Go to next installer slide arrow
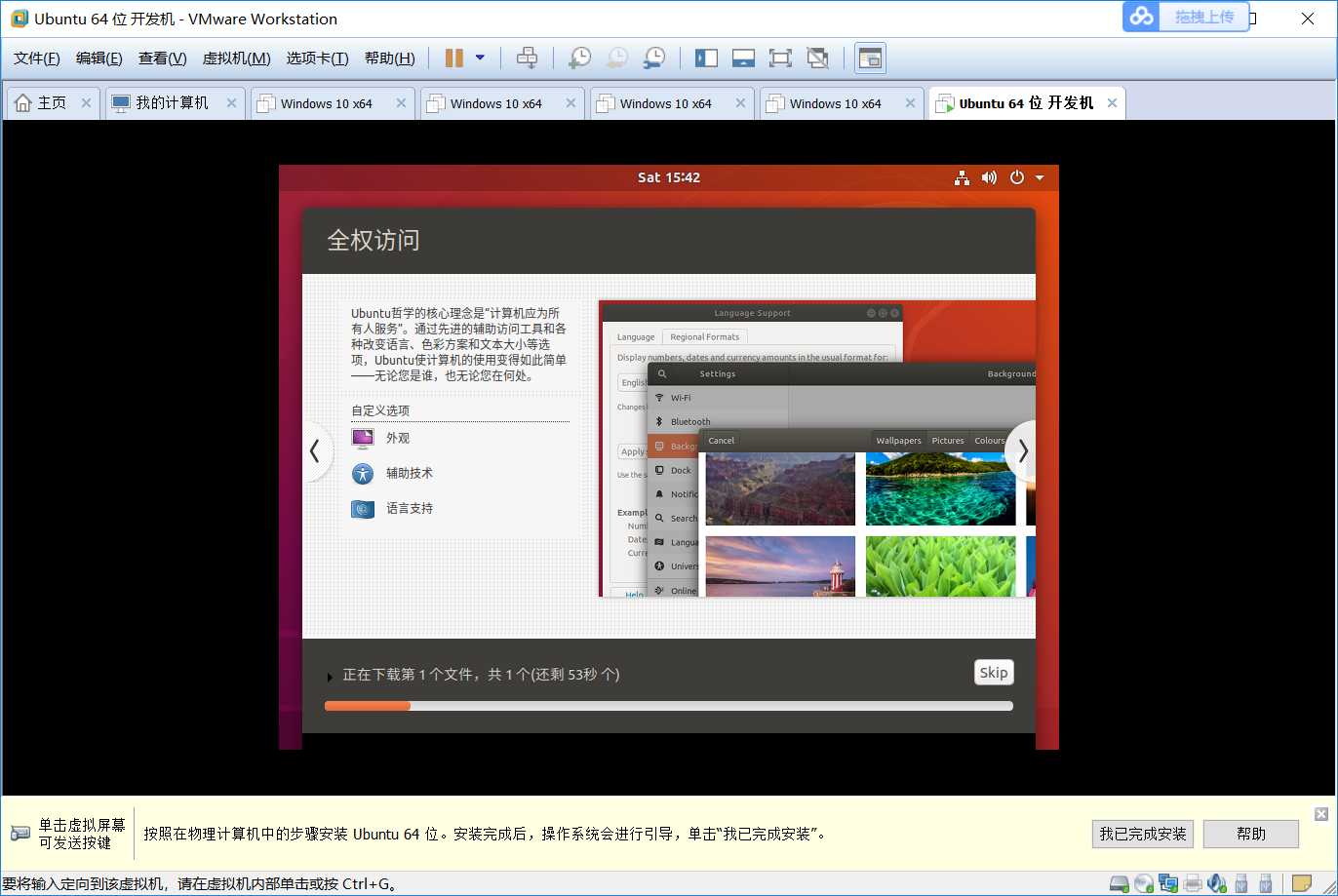The image size is (1338, 896). tap(1022, 450)
